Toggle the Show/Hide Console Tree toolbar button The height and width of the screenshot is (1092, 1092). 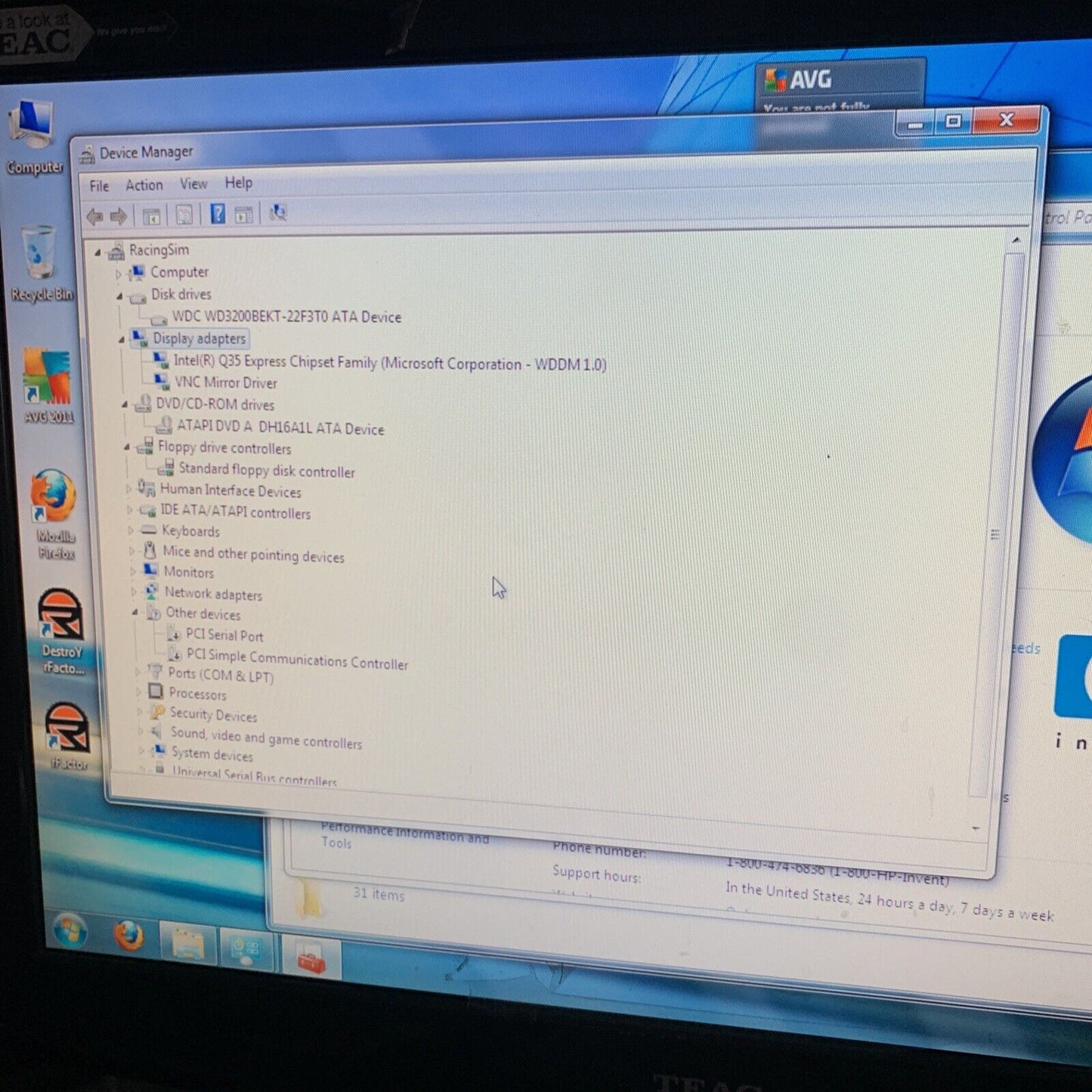[x=151, y=216]
